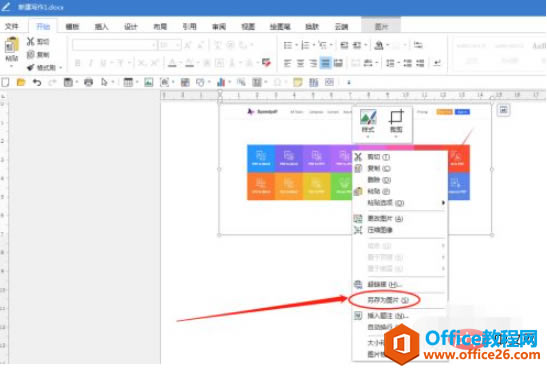Switch to the Review ribbon tab

click(219, 27)
